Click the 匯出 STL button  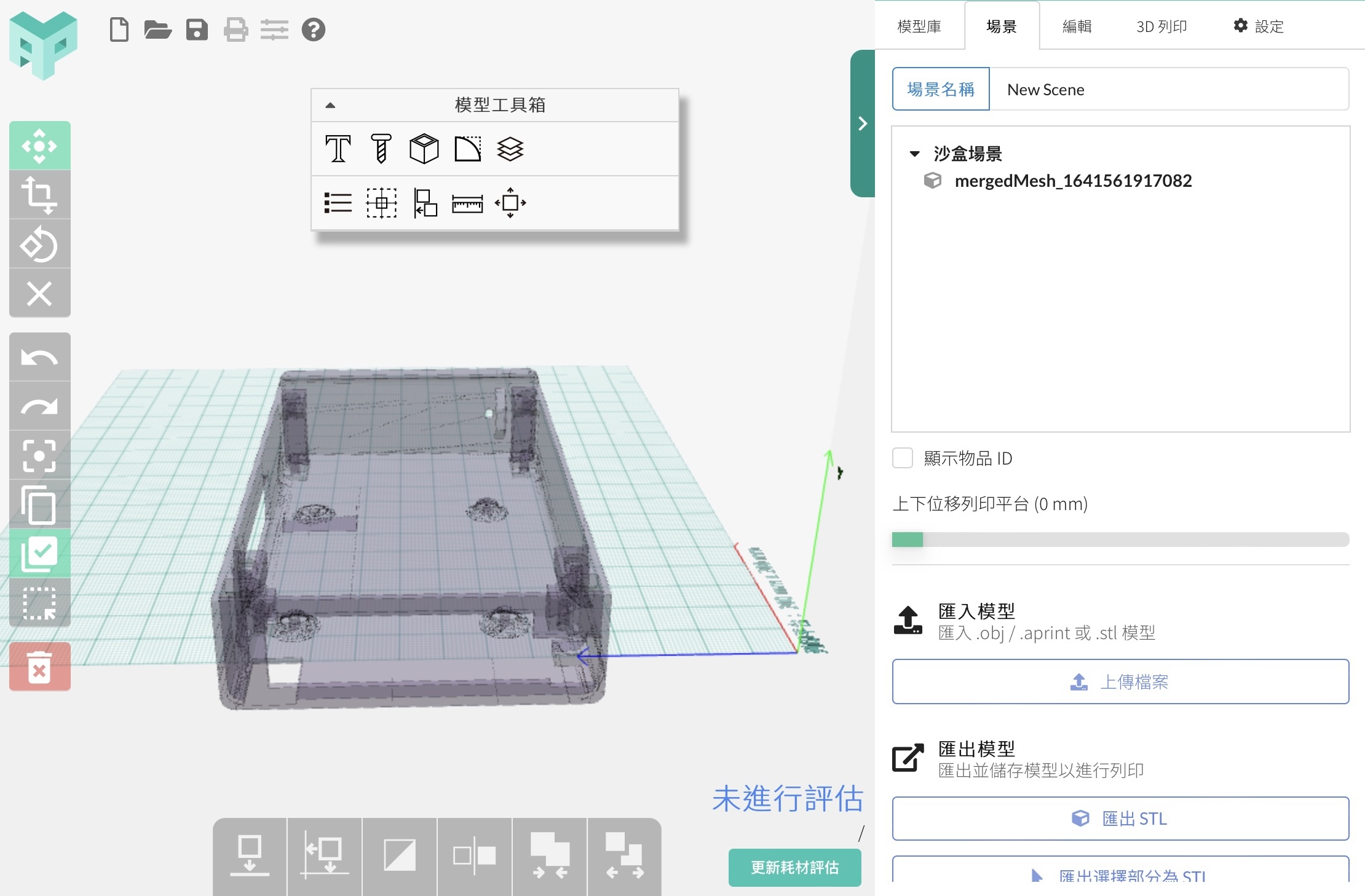point(1120,819)
